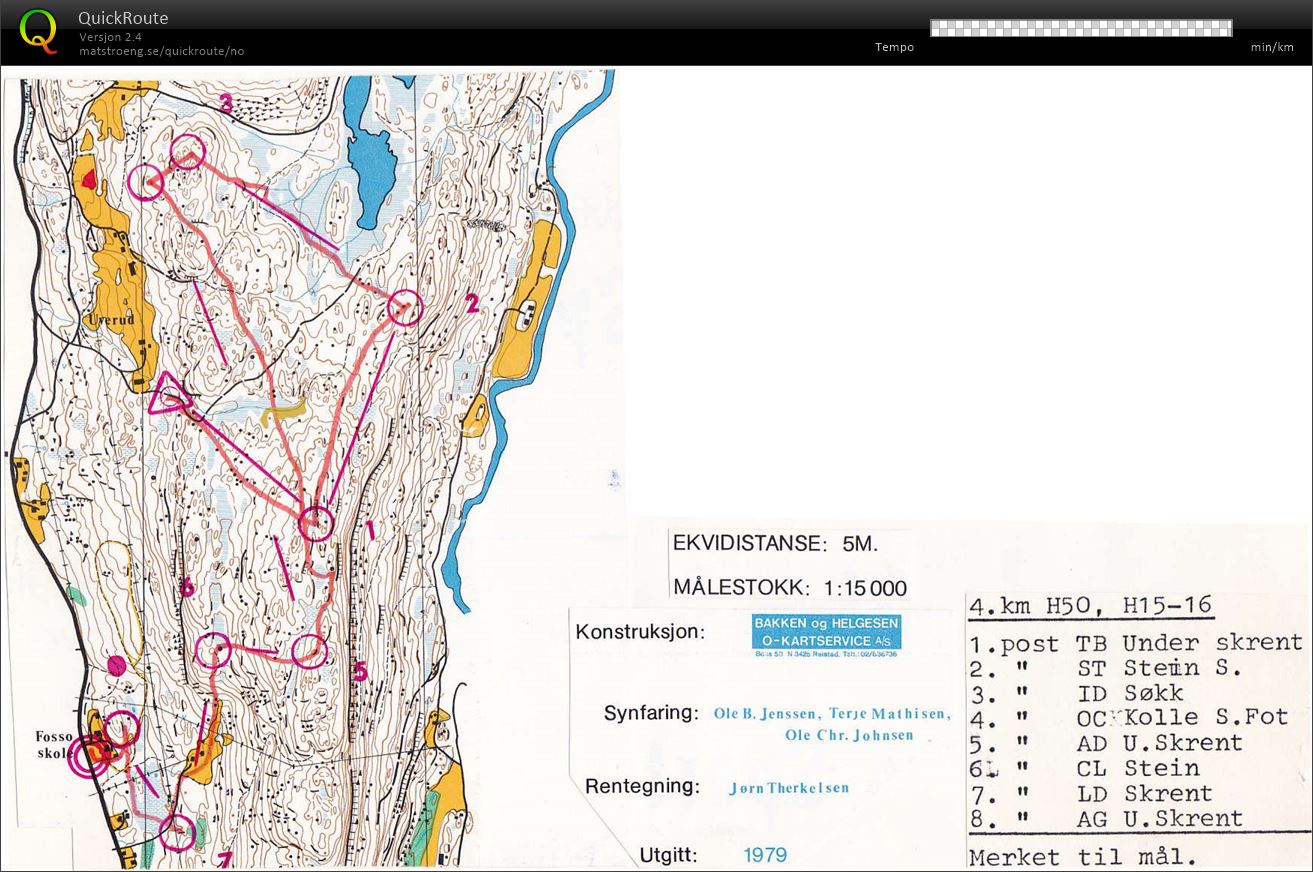Click the 4.km H50, H15-16 heading
This screenshot has width=1313, height=872.
(x=1090, y=605)
